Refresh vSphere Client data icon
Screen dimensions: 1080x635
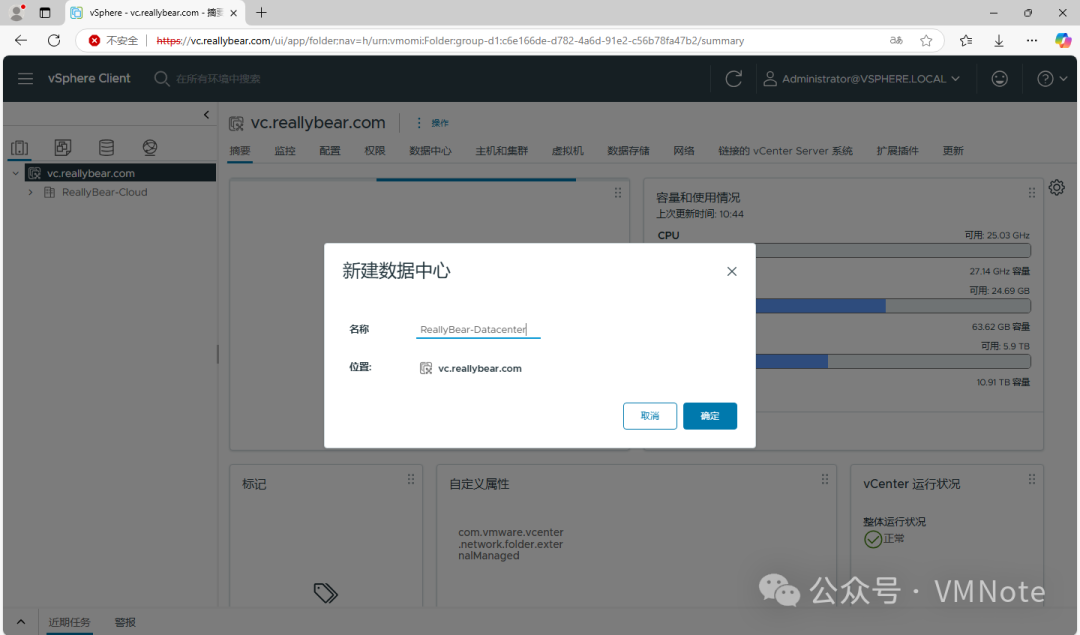point(734,79)
